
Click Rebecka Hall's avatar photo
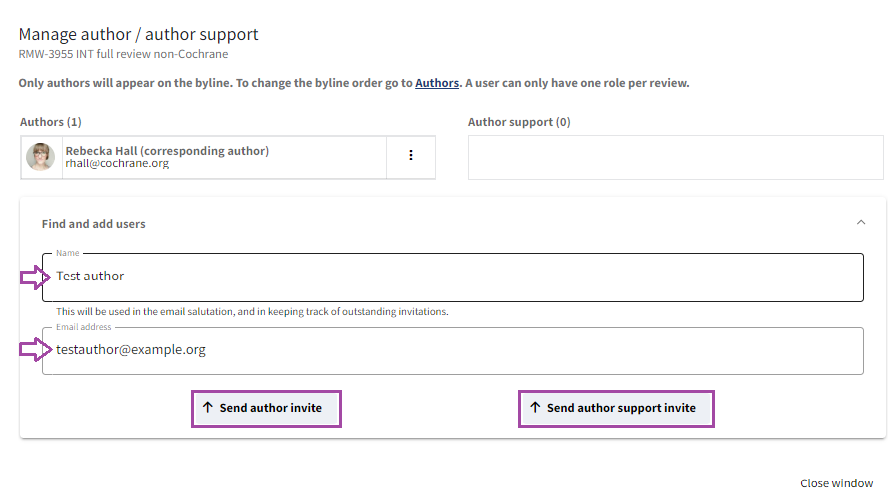[41, 157]
